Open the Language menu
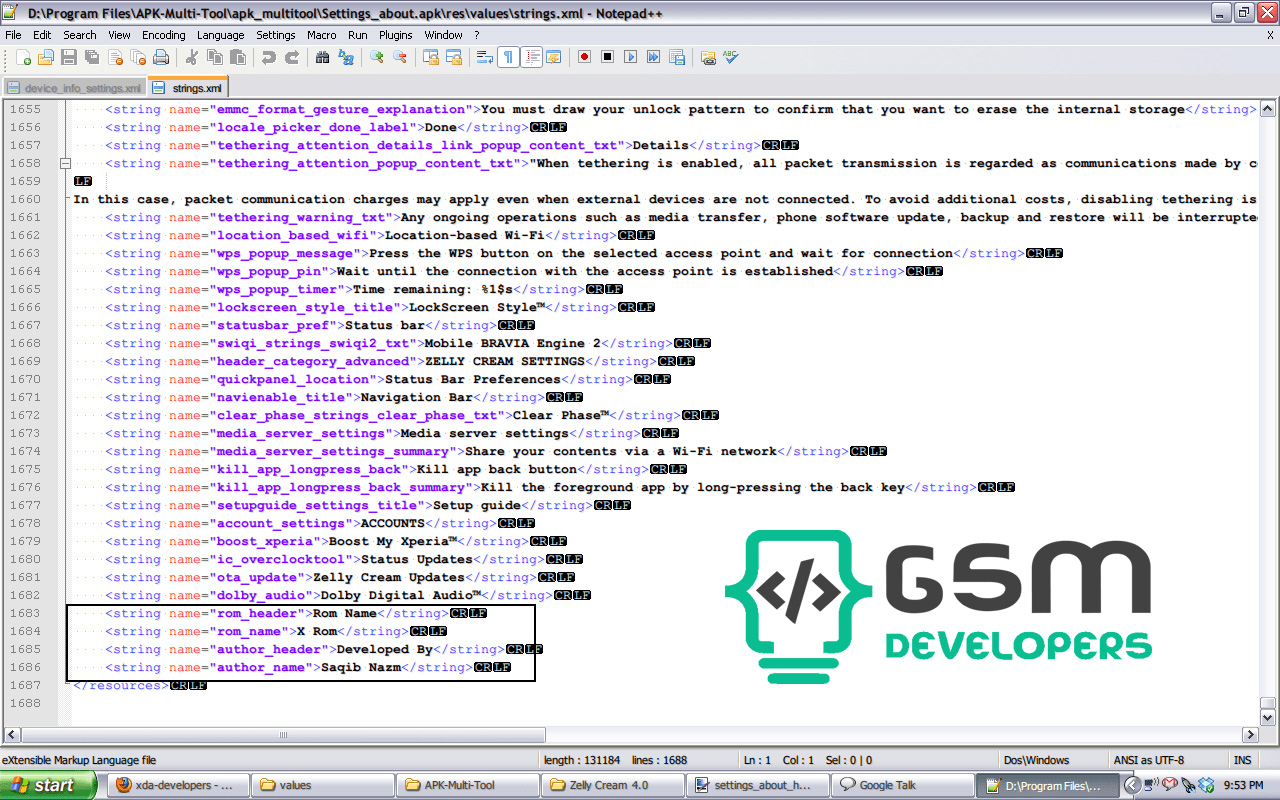 coord(220,35)
